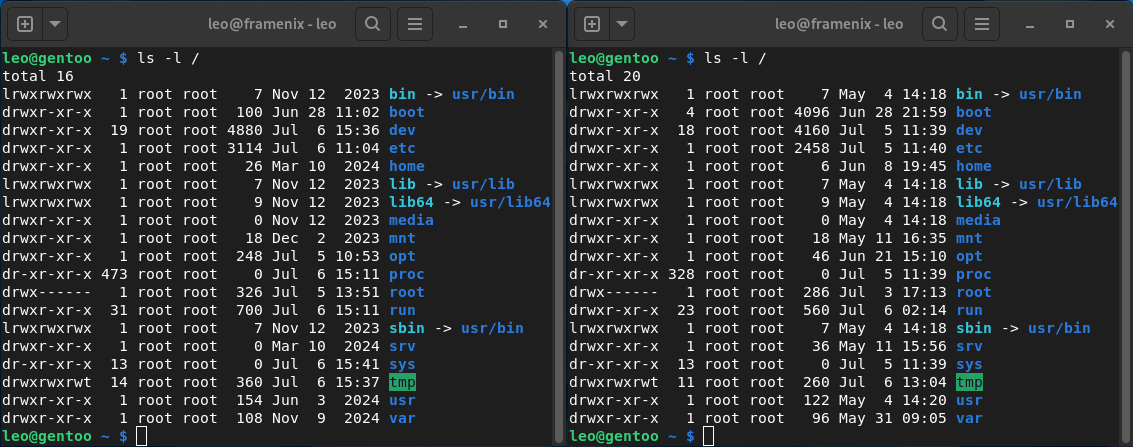The image size is (1133, 447).
Task: Open hamburger menu in right terminal
Action: 981,24
